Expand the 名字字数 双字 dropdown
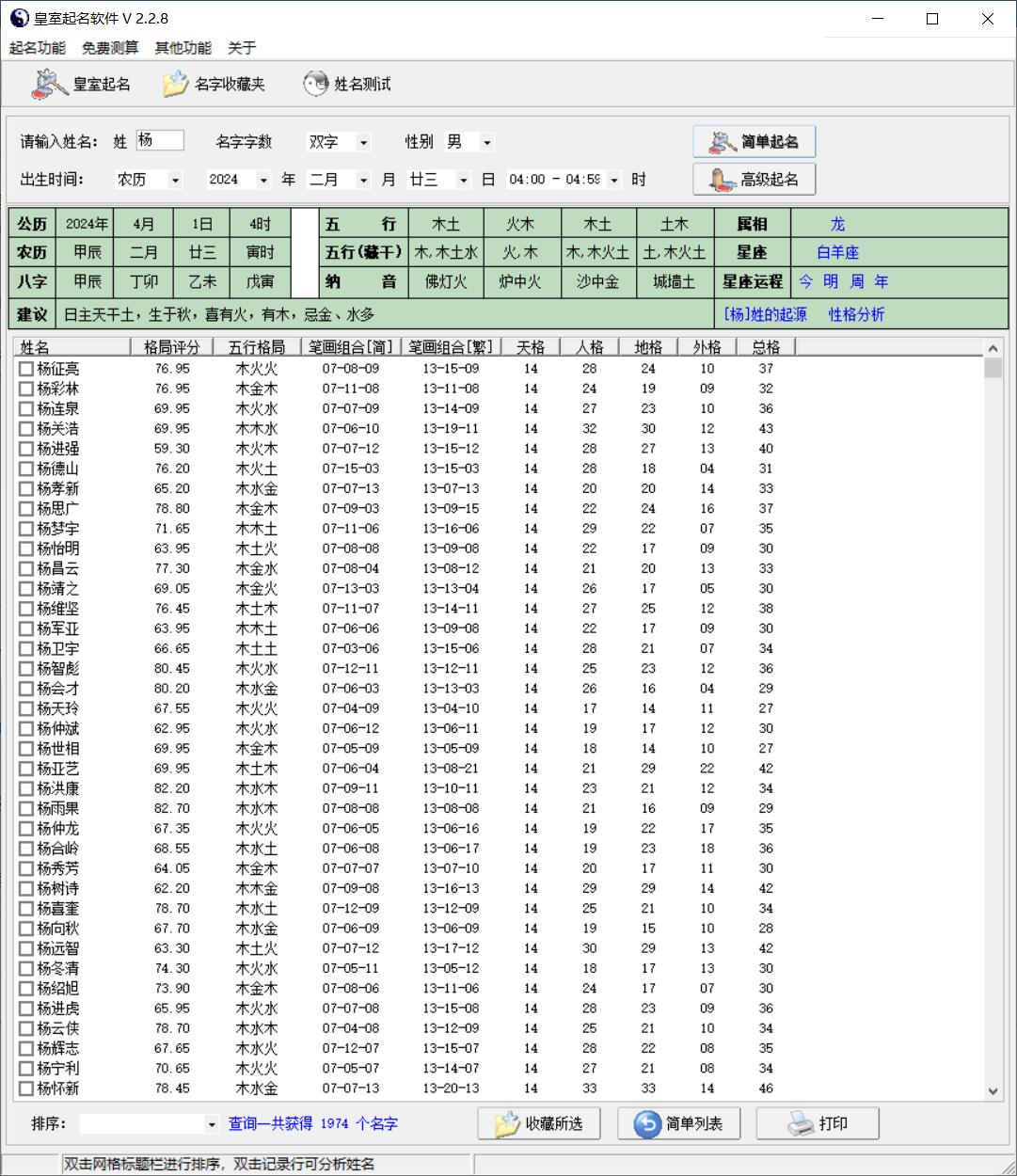This screenshot has height=1176, width=1017. pyautogui.click(x=364, y=143)
